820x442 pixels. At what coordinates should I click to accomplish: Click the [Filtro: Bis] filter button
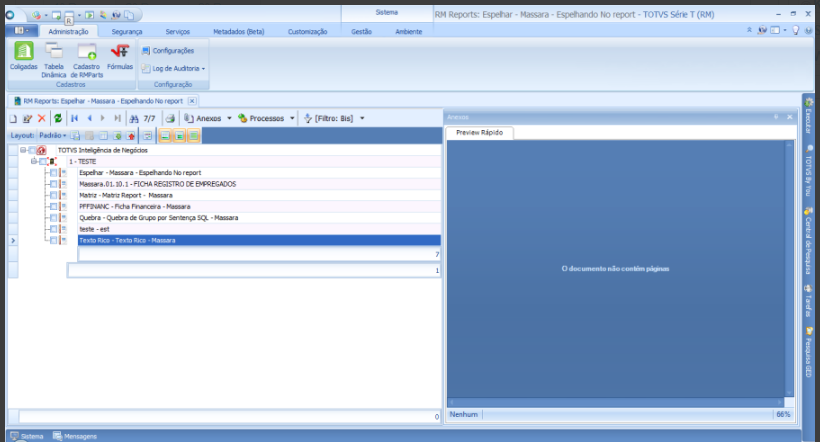coord(328,119)
